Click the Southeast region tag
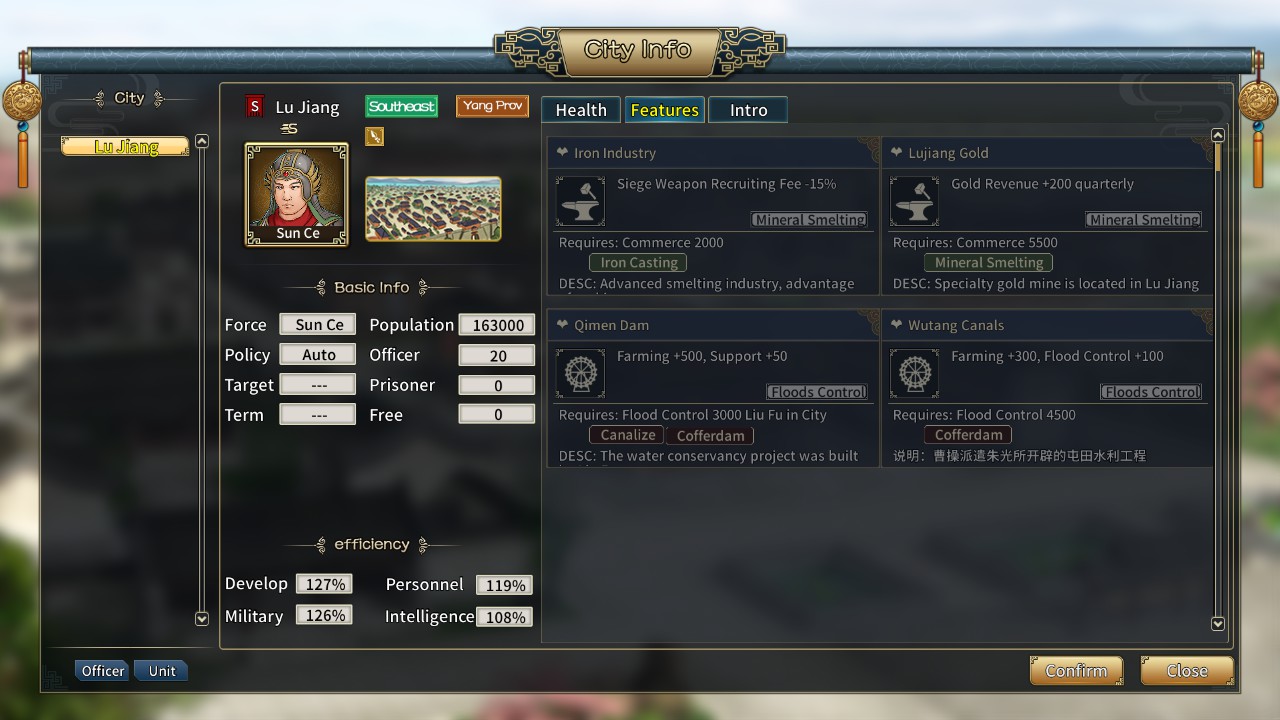Image resolution: width=1280 pixels, height=720 pixels. tap(401, 106)
